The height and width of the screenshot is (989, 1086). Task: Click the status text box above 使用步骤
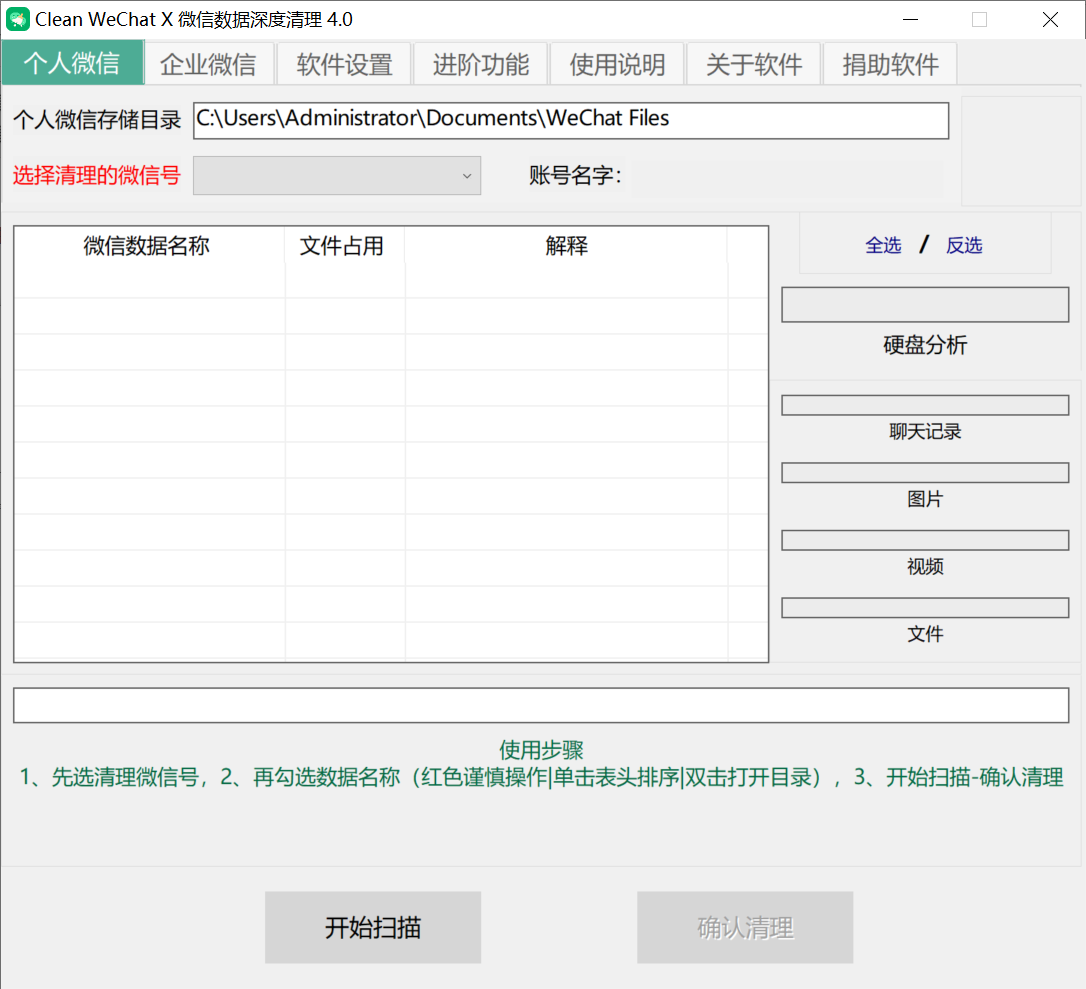(541, 705)
